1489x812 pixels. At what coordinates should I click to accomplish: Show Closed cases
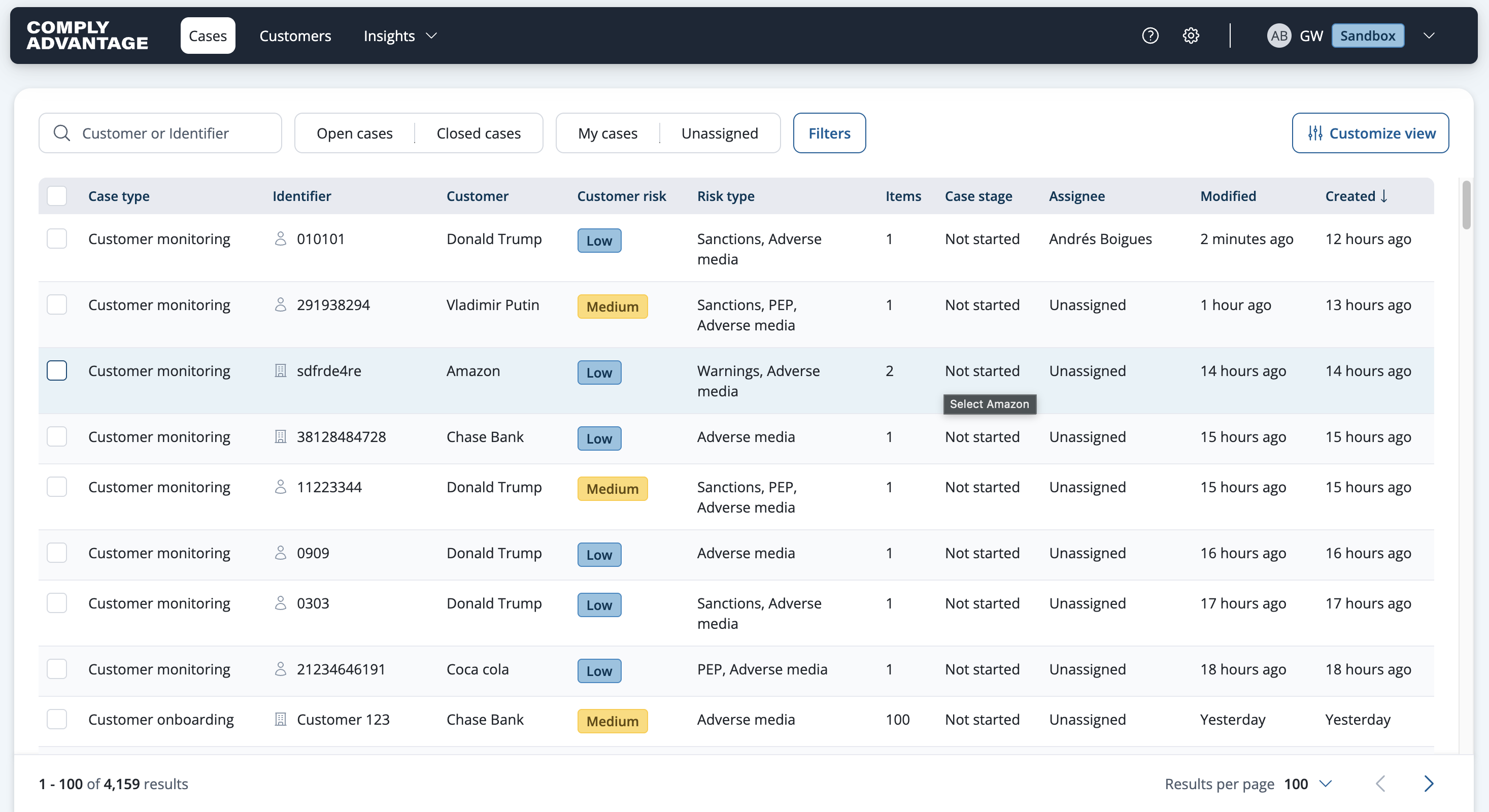click(x=479, y=133)
